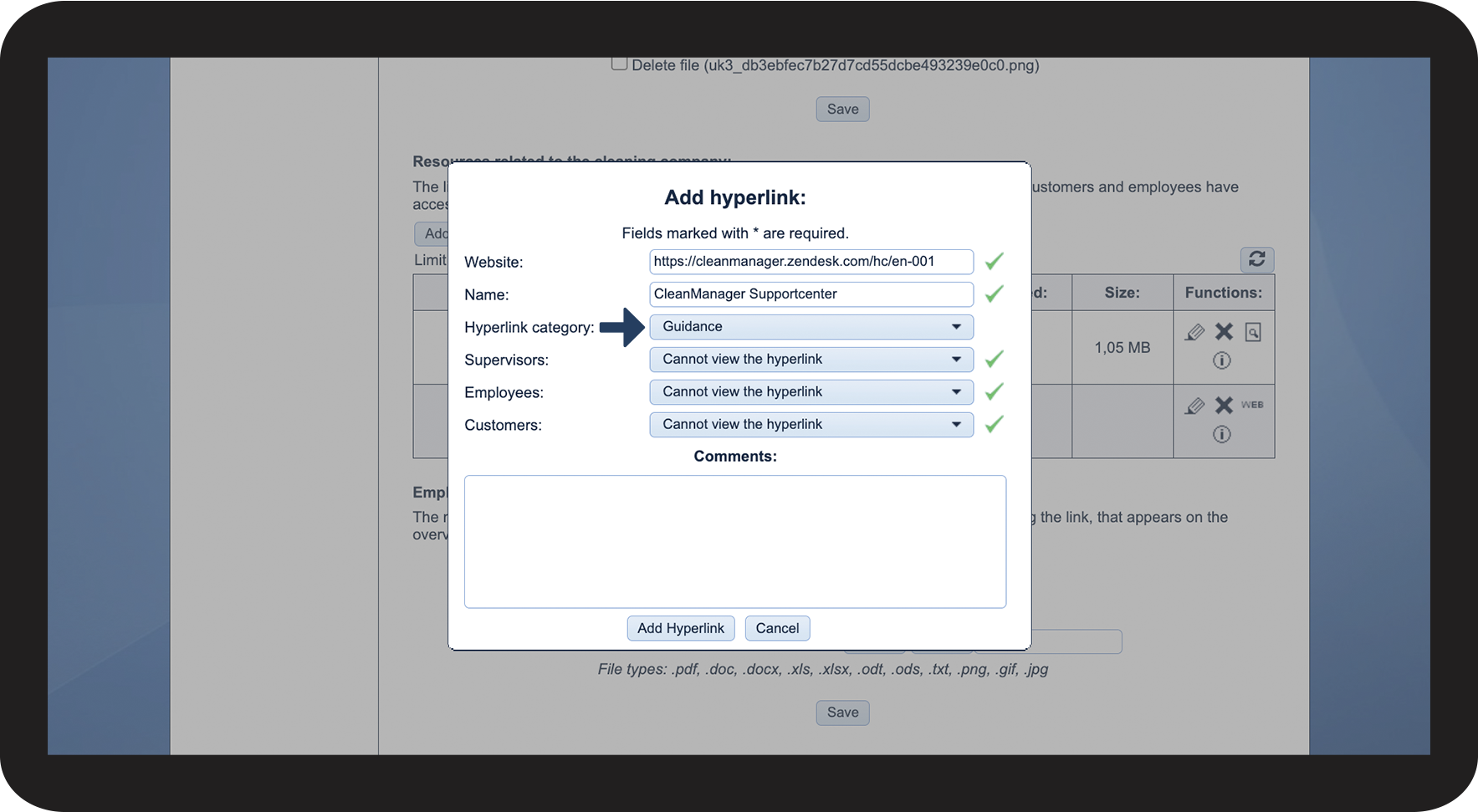Open the Employees visibility dropdown
Viewport: 1478px width, 812px height.
click(811, 392)
